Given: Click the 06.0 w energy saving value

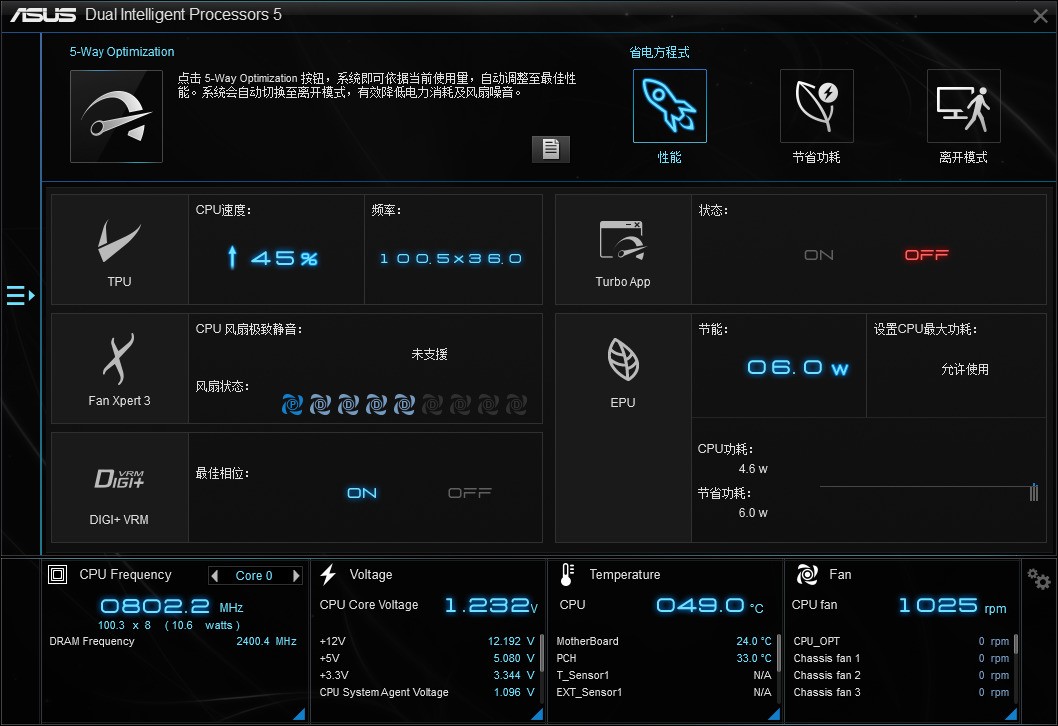Looking at the screenshot, I should [x=798, y=368].
